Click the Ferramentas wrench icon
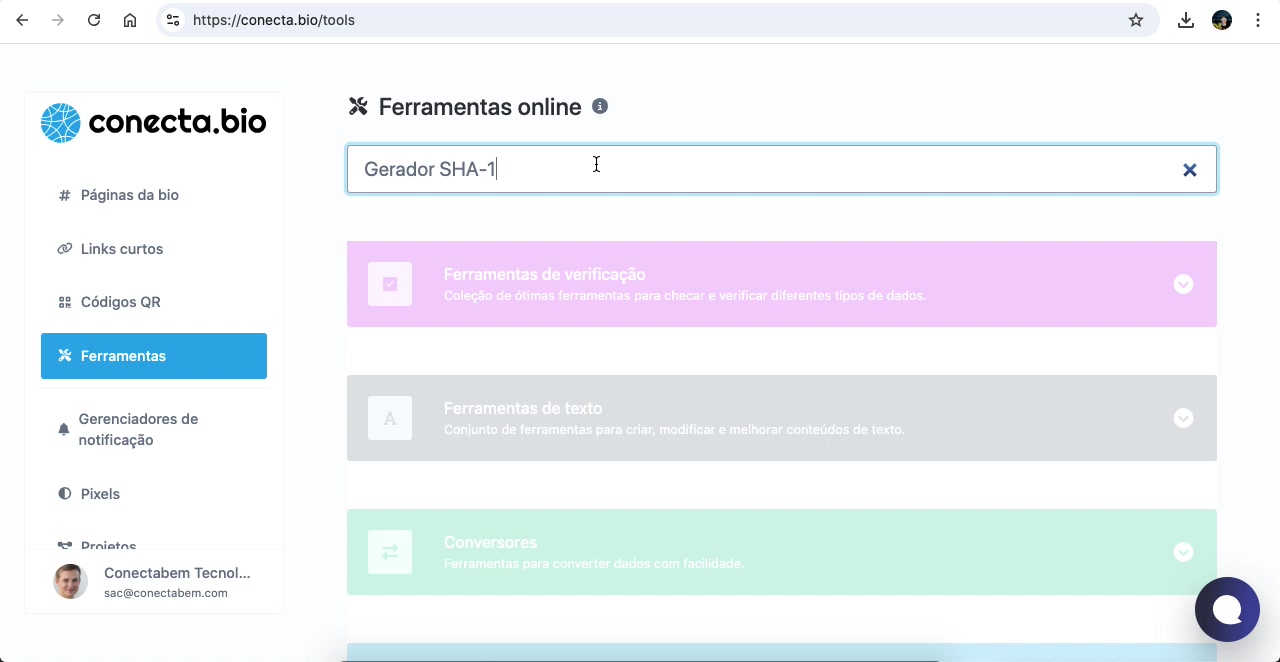This screenshot has height=662, width=1280. pos(66,355)
